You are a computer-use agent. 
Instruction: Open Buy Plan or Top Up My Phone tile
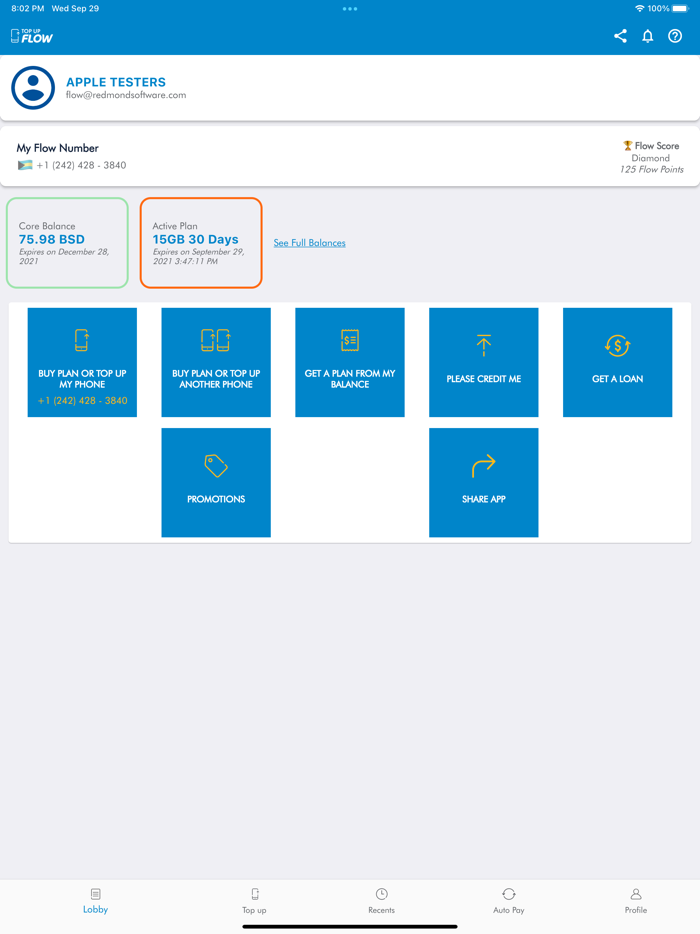(82, 362)
